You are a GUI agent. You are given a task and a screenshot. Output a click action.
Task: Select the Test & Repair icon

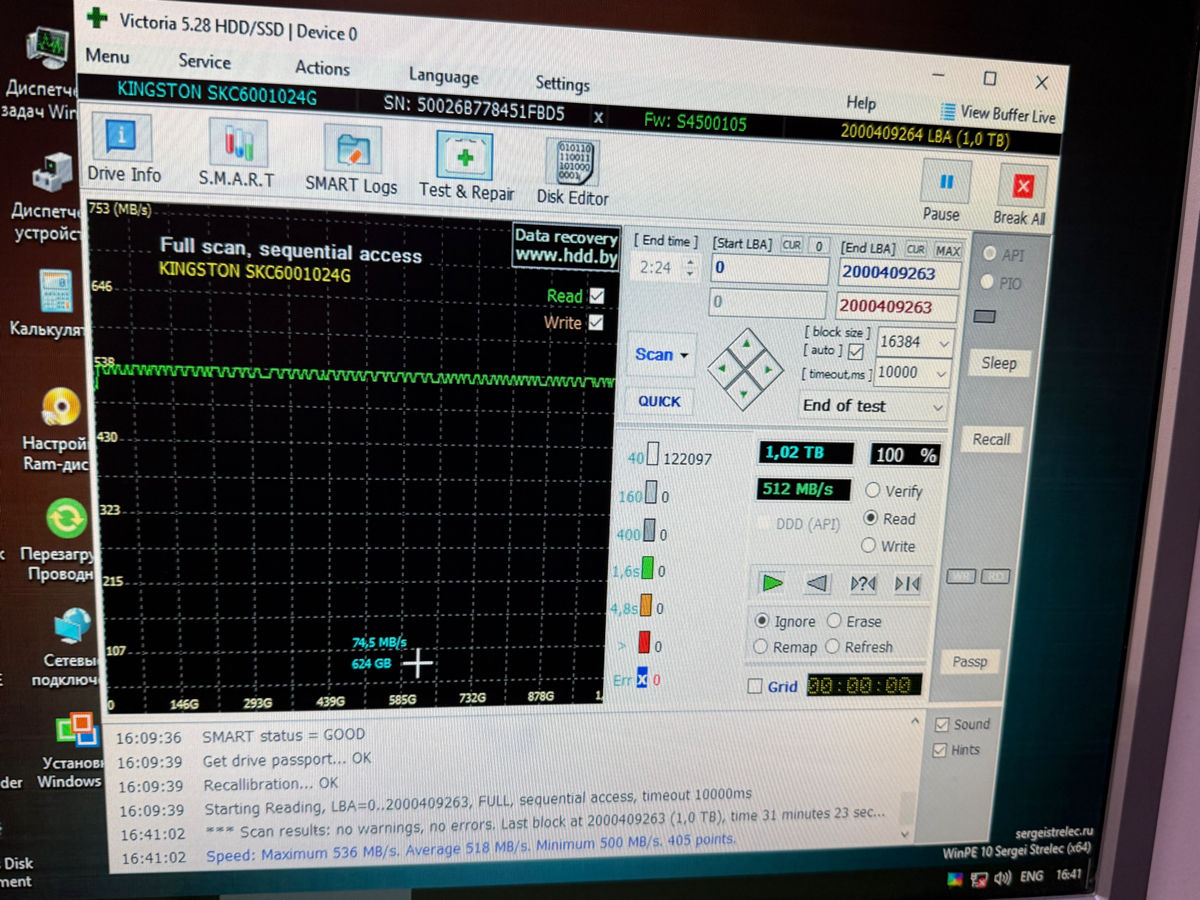click(465, 165)
